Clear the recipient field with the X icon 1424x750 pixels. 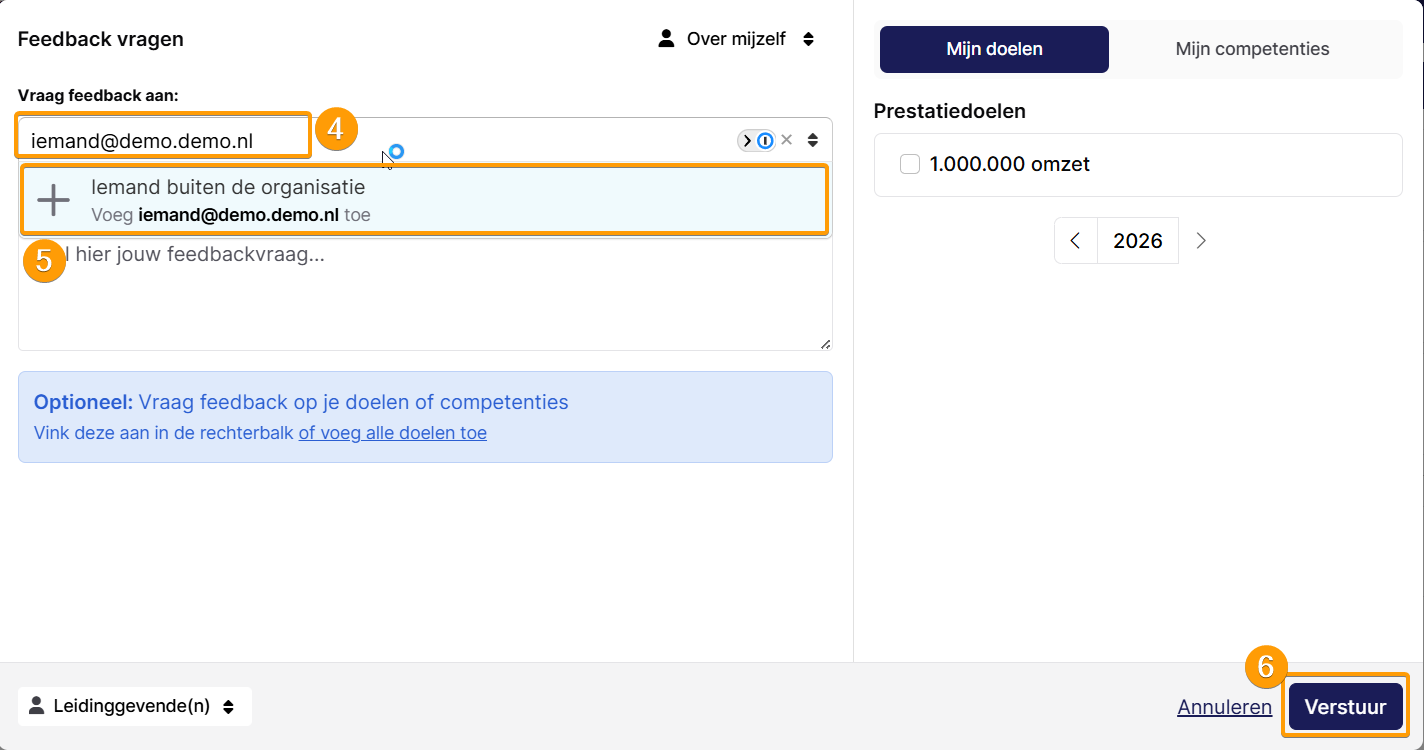pyautogui.click(x=787, y=140)
